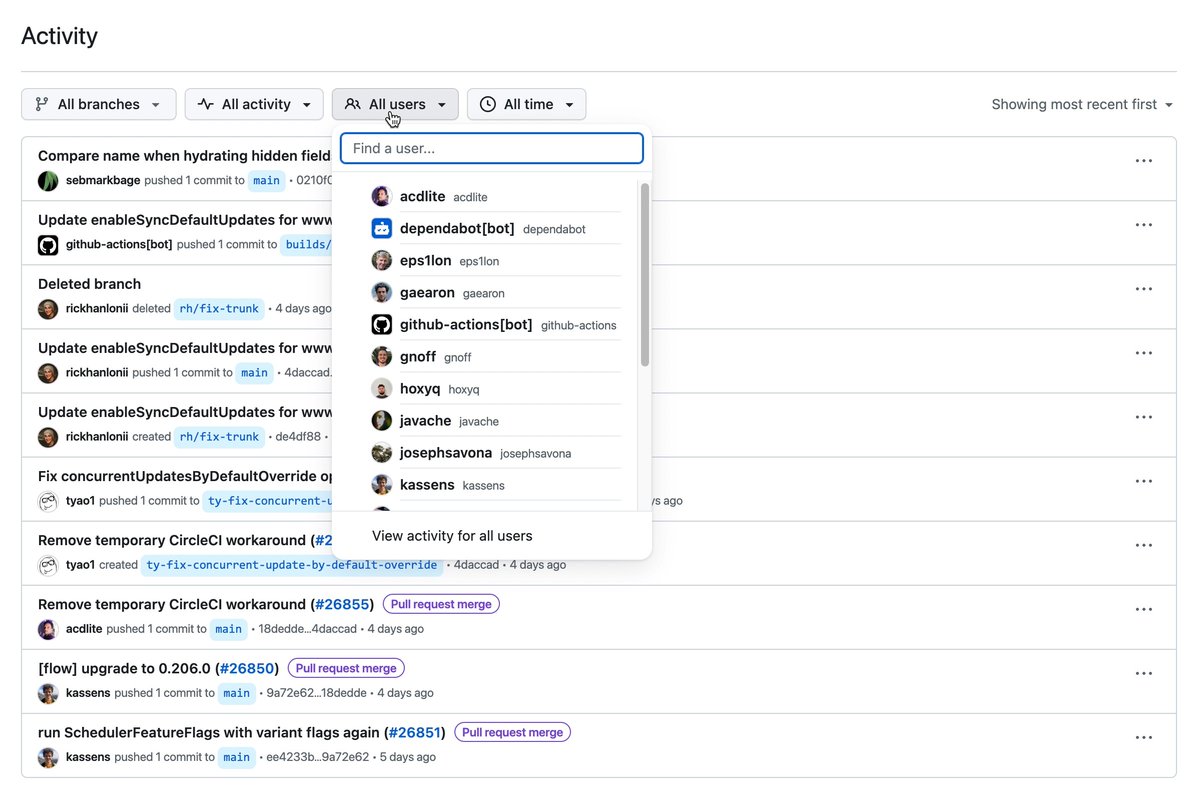
Task: Open rh/fix-trunk label in Deleted branch row
Action: 219,309
